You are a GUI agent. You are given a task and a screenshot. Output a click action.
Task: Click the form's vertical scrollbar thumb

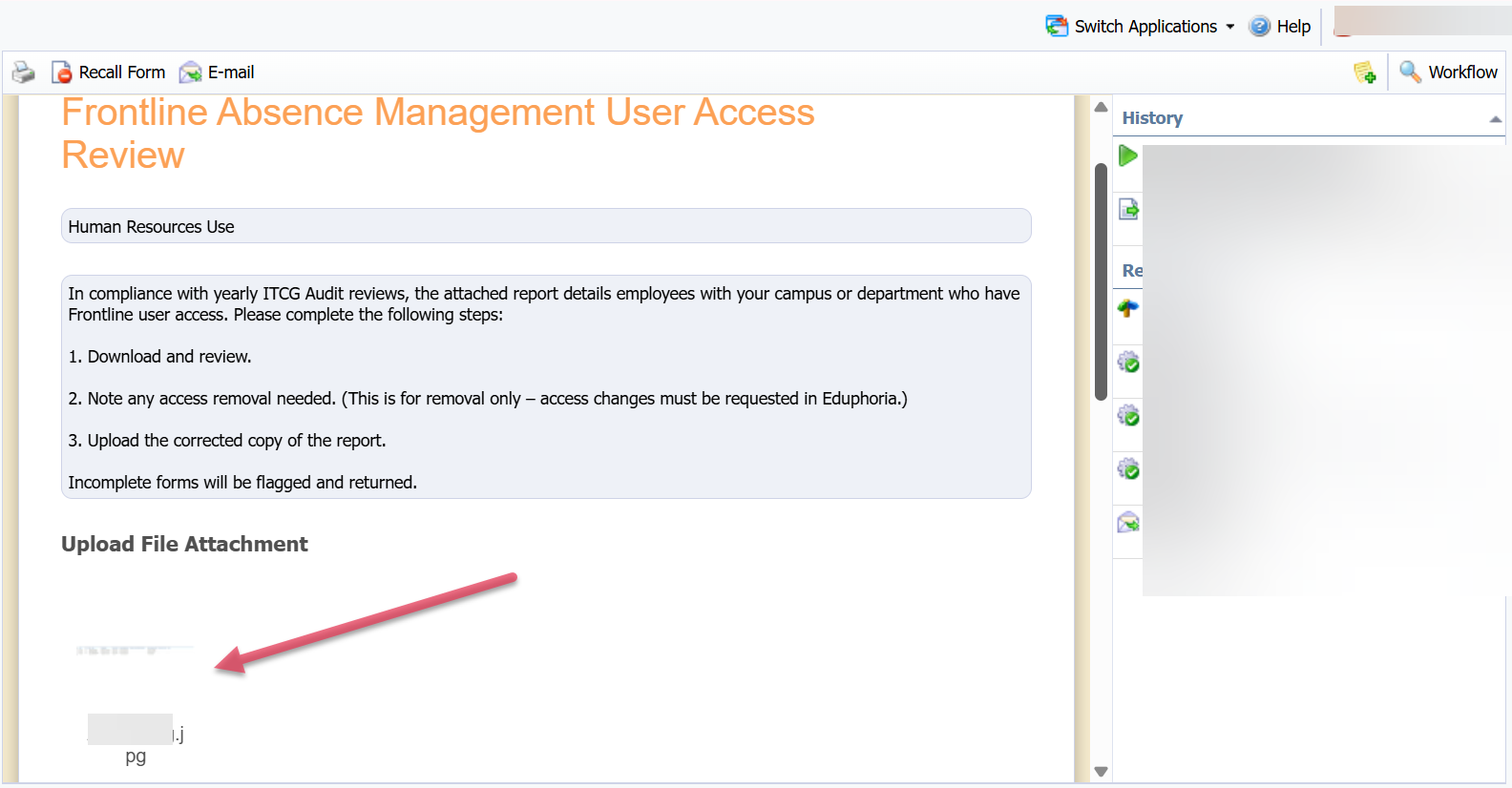tap(1101, 281)
